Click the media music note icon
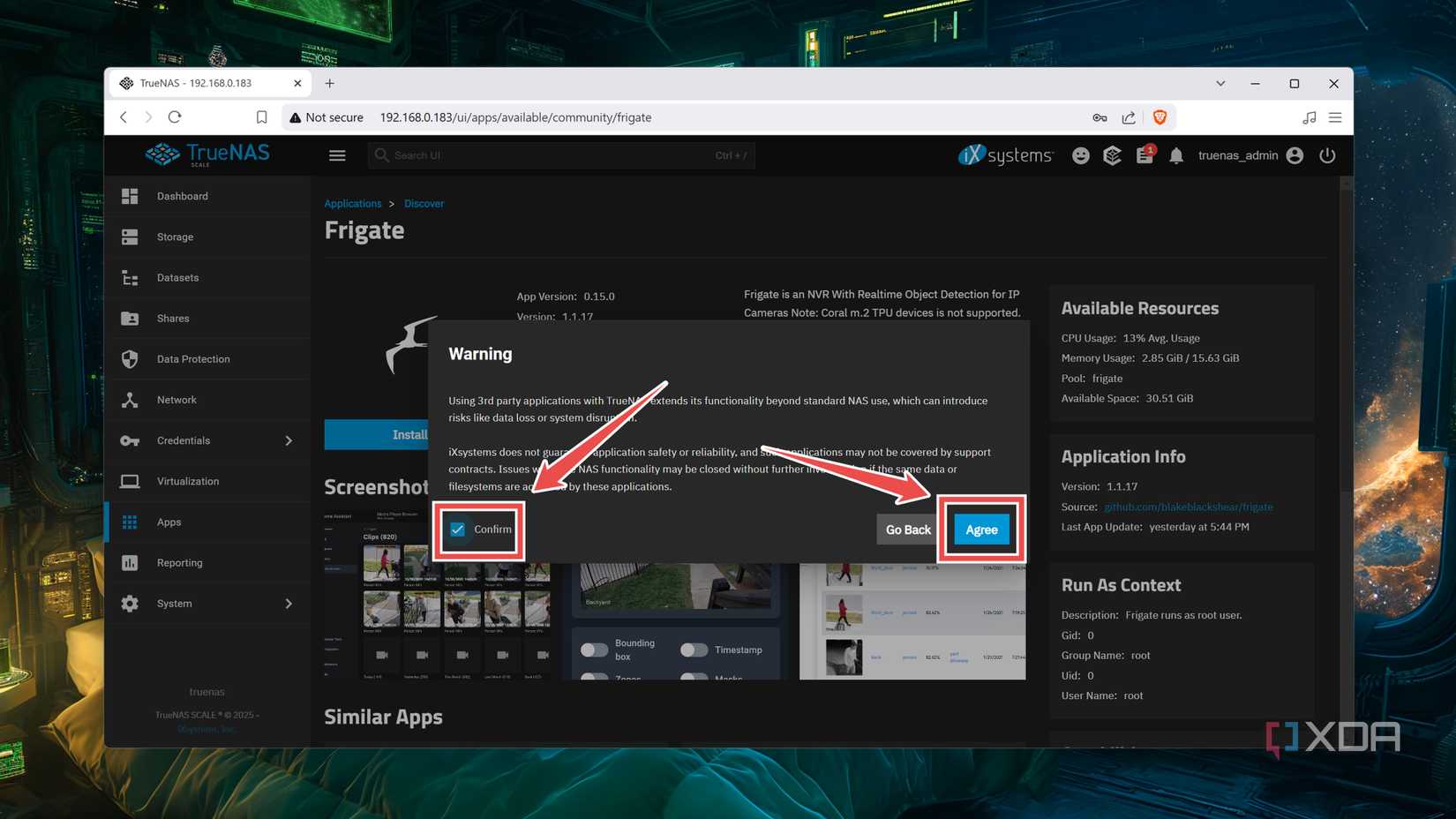This screenshot has height=819, width=1456. point(1310,117)
